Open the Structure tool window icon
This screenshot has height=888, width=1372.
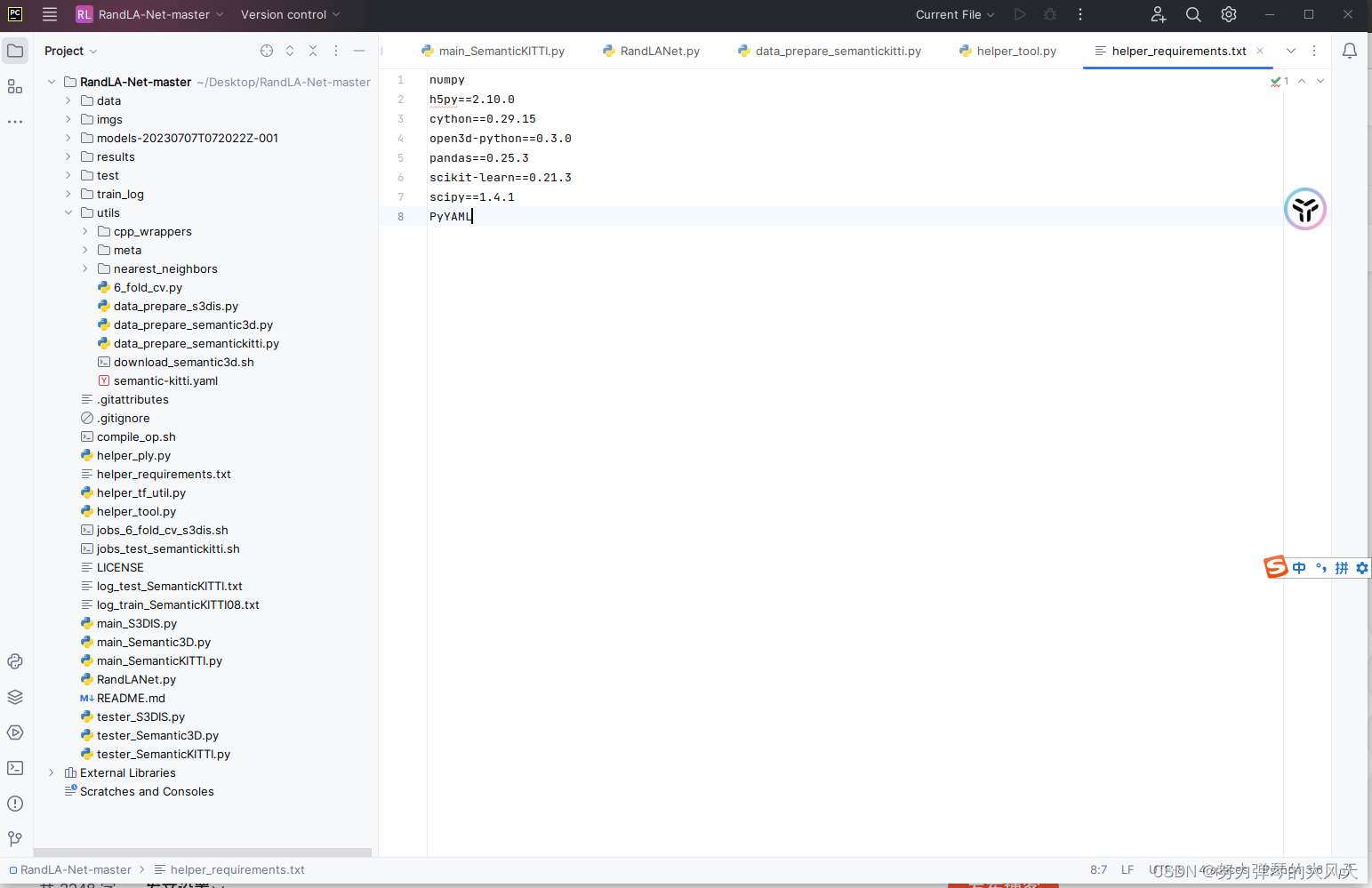[14, 86]
